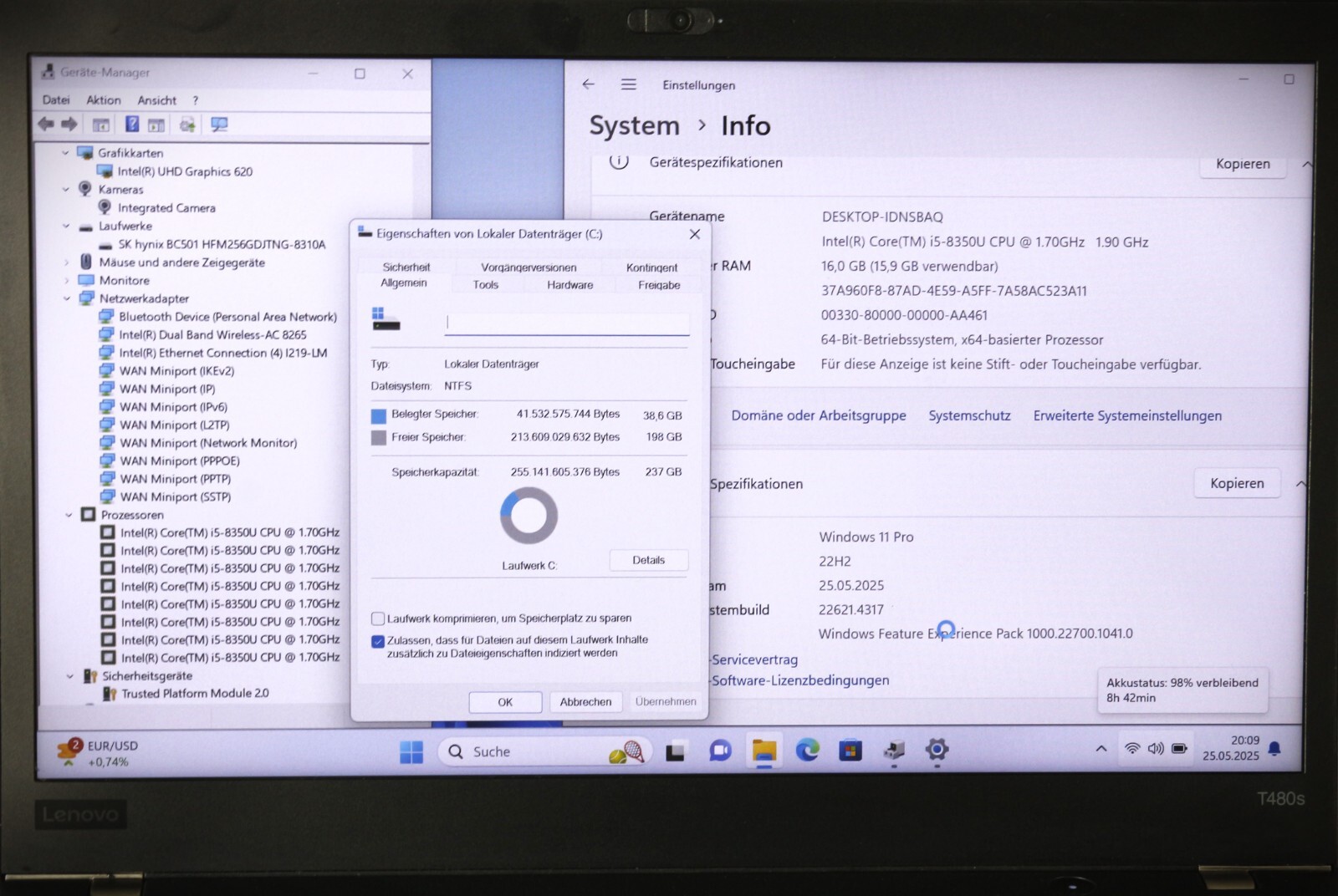1338x896 pixels.
Task: Open Task View from taskbar
Action: click(x=675, y=751)
